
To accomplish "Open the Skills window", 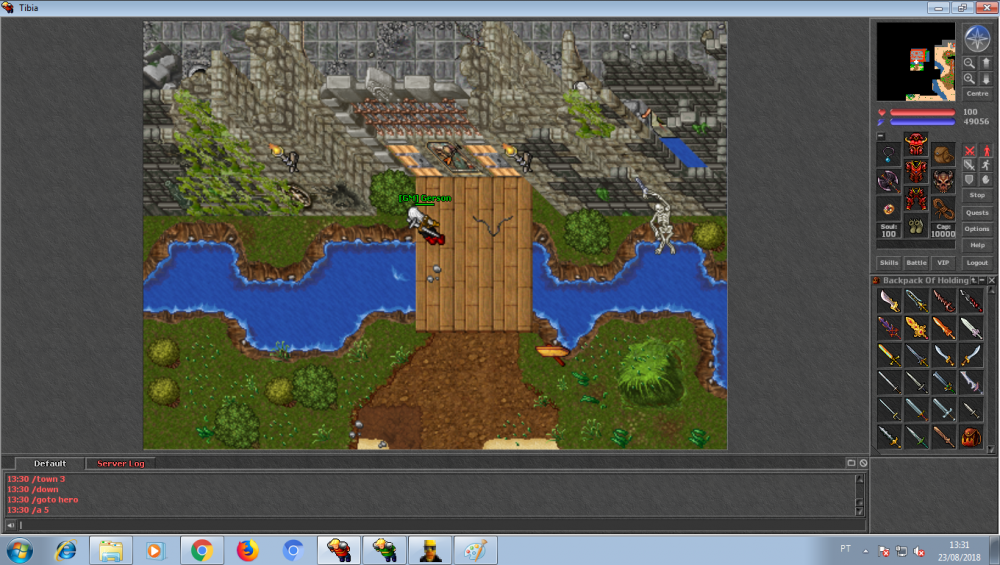I will (889, 263).
